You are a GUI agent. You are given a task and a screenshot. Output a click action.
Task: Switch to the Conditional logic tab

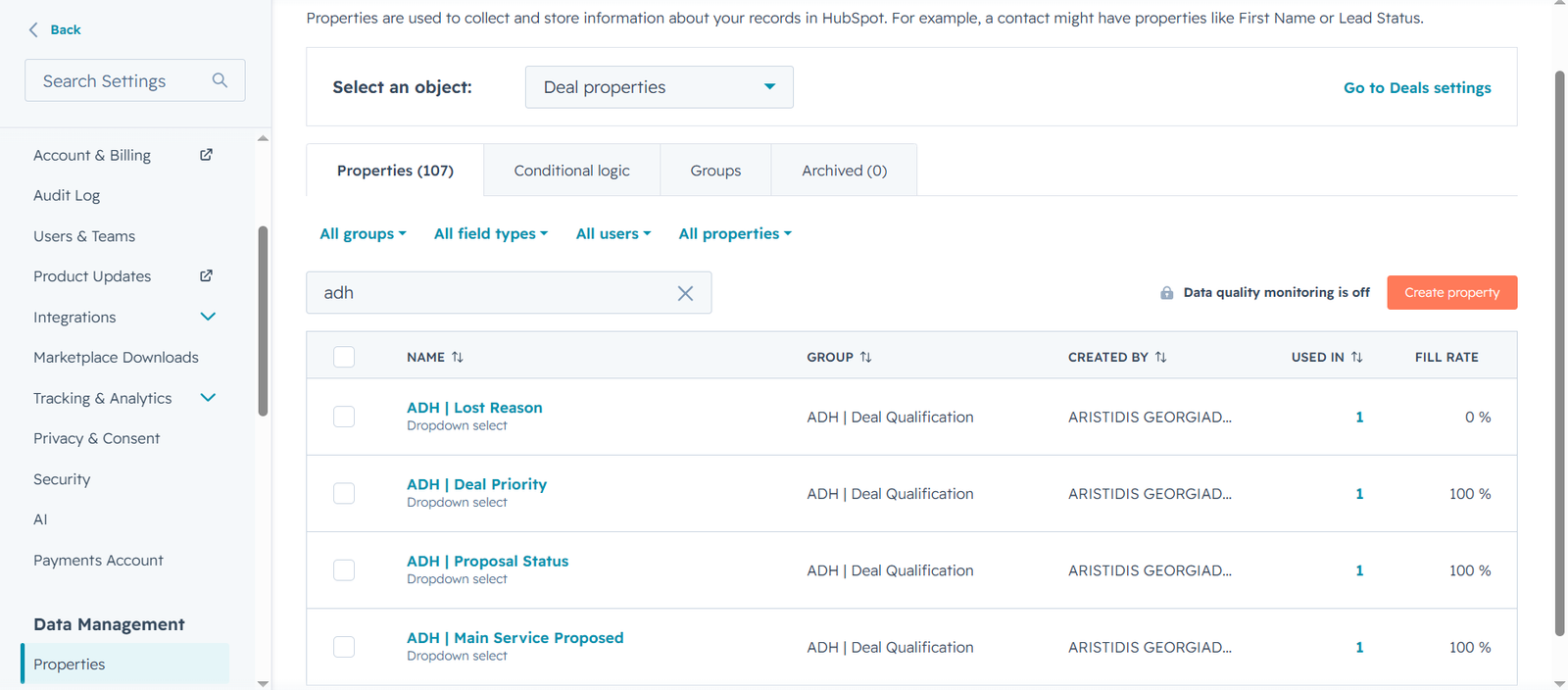coord(572,171)
